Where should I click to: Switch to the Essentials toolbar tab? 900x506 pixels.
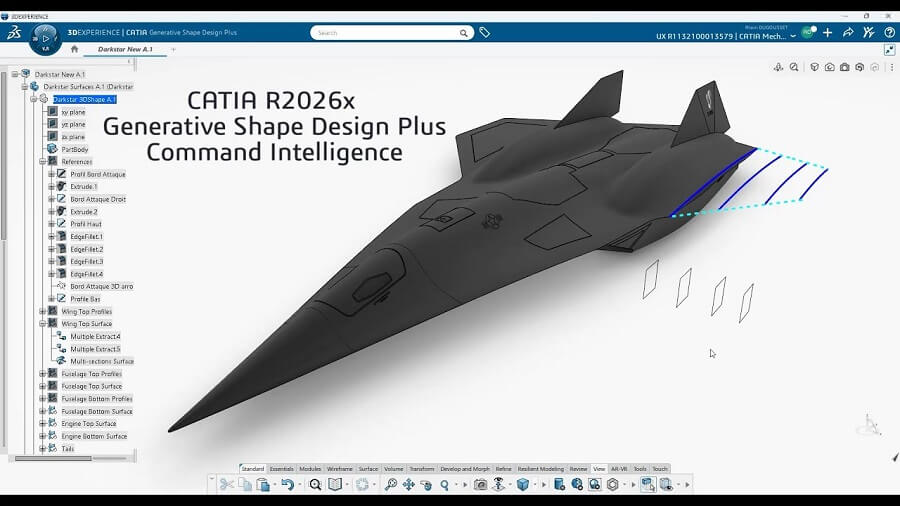coord(281,469)
